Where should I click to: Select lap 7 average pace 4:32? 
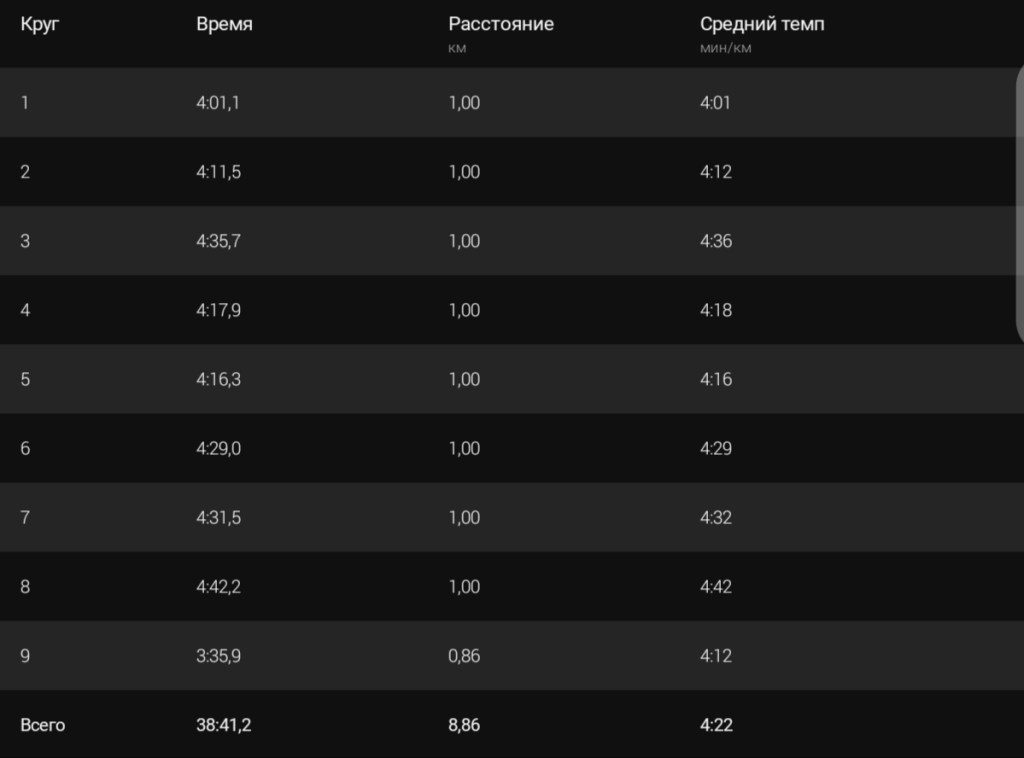pyautogui.click(x=716, y=517)
